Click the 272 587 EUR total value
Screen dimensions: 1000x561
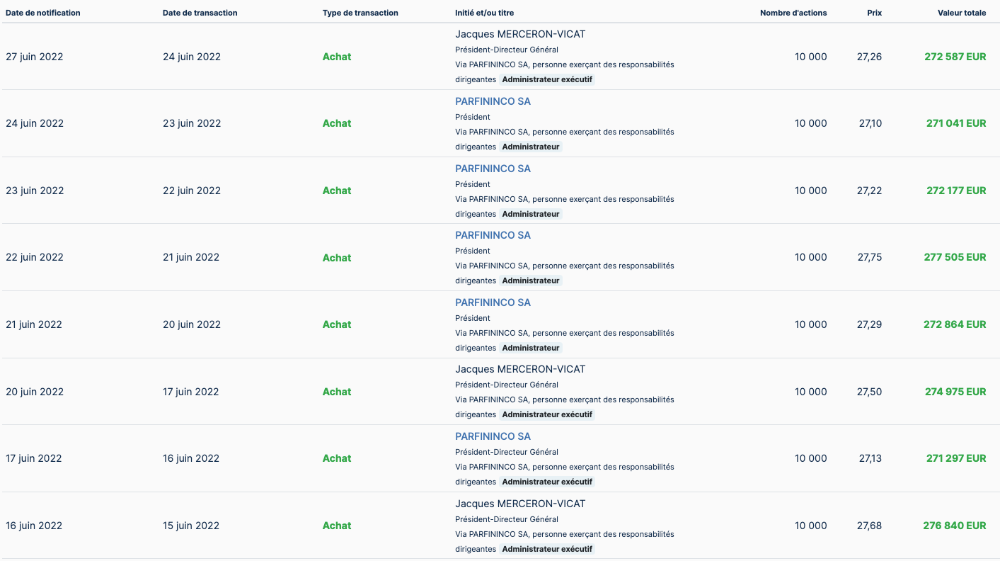955,57
